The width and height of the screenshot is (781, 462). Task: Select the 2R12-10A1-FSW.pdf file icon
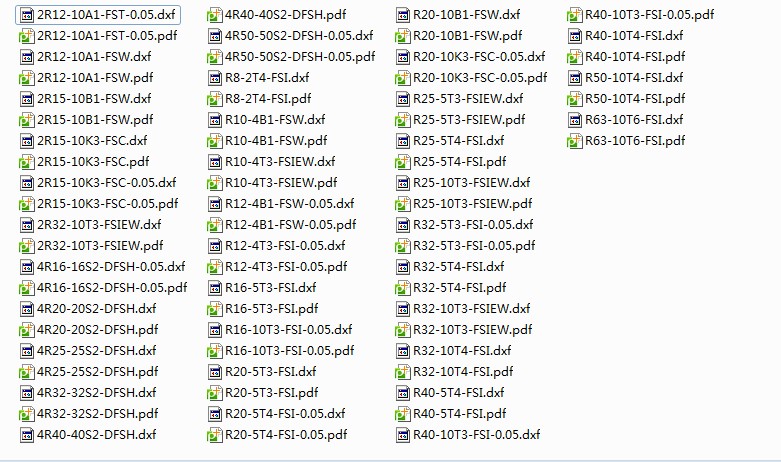coord(26,78)
